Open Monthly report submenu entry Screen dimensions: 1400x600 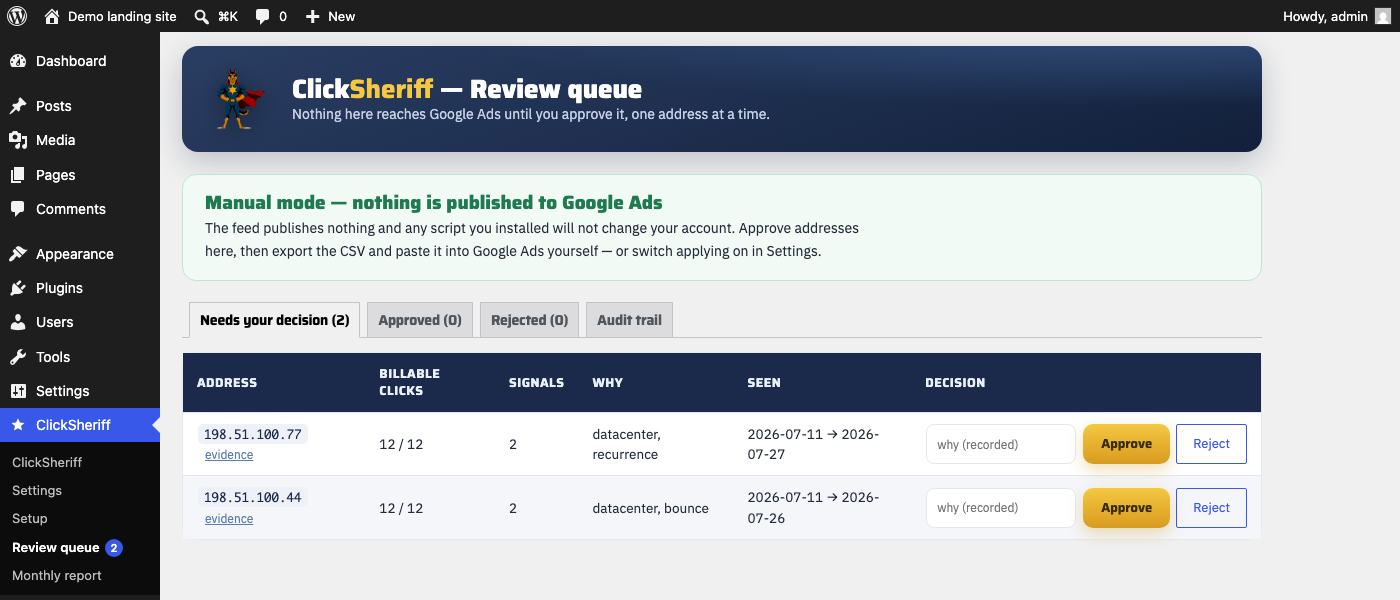pos(57,575)
